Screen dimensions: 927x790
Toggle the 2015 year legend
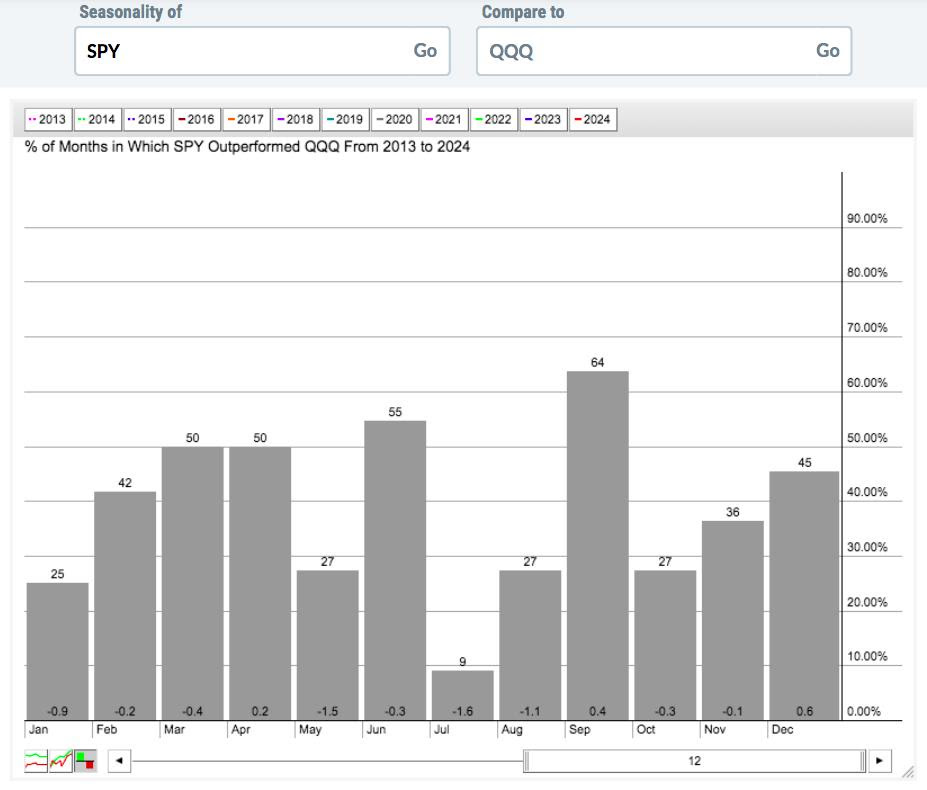(x=147, y=119)
